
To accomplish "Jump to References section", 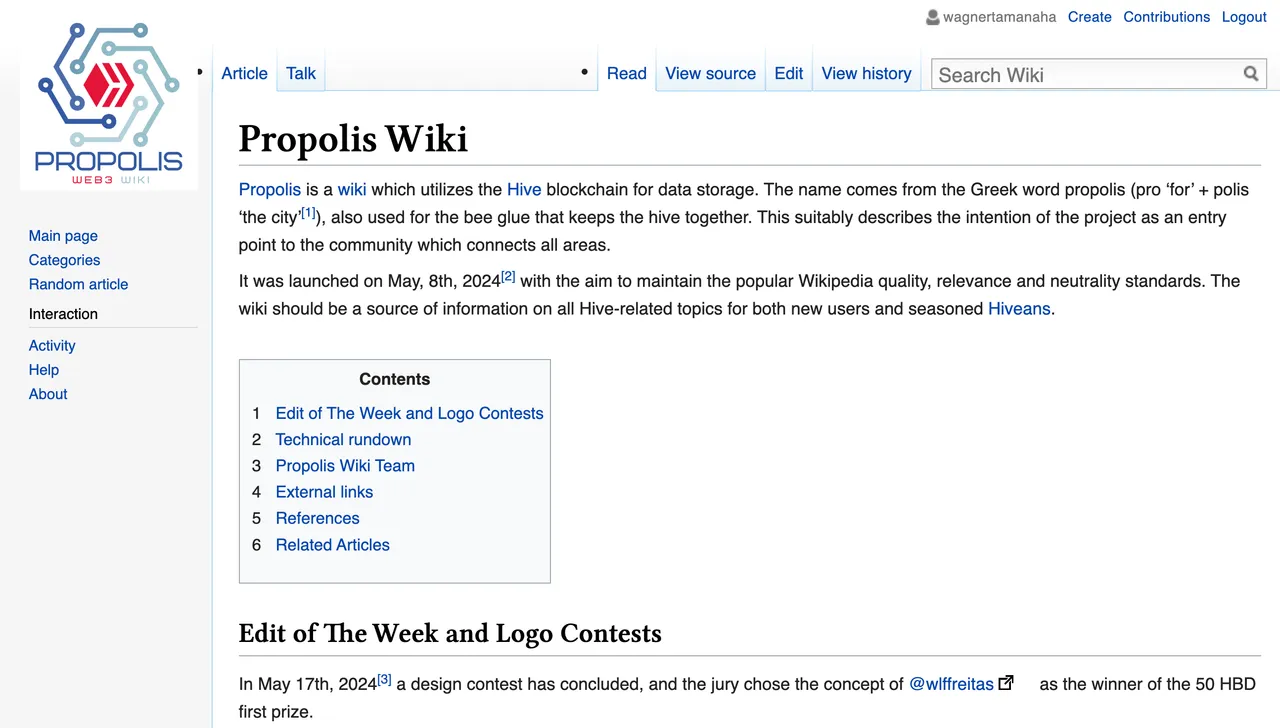I will point(317,518).
